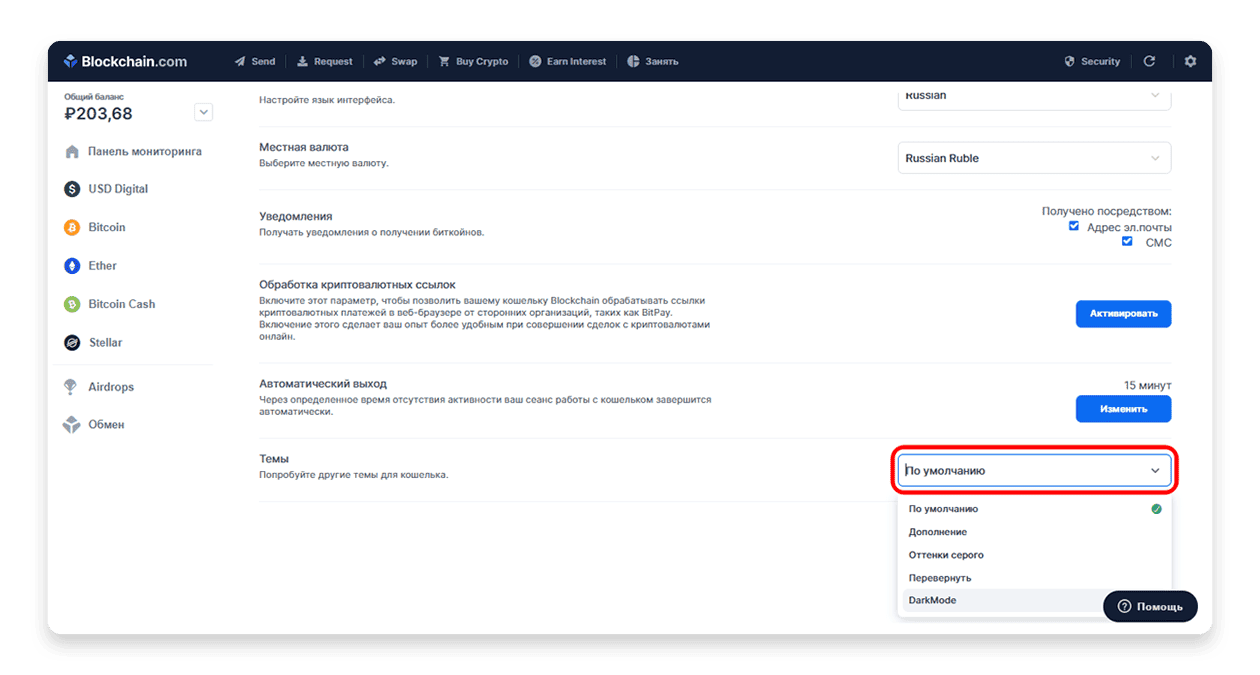Click the Обмен exchange icon
The height and width of the screenshot is (675, 1260).
coord(72,425)
